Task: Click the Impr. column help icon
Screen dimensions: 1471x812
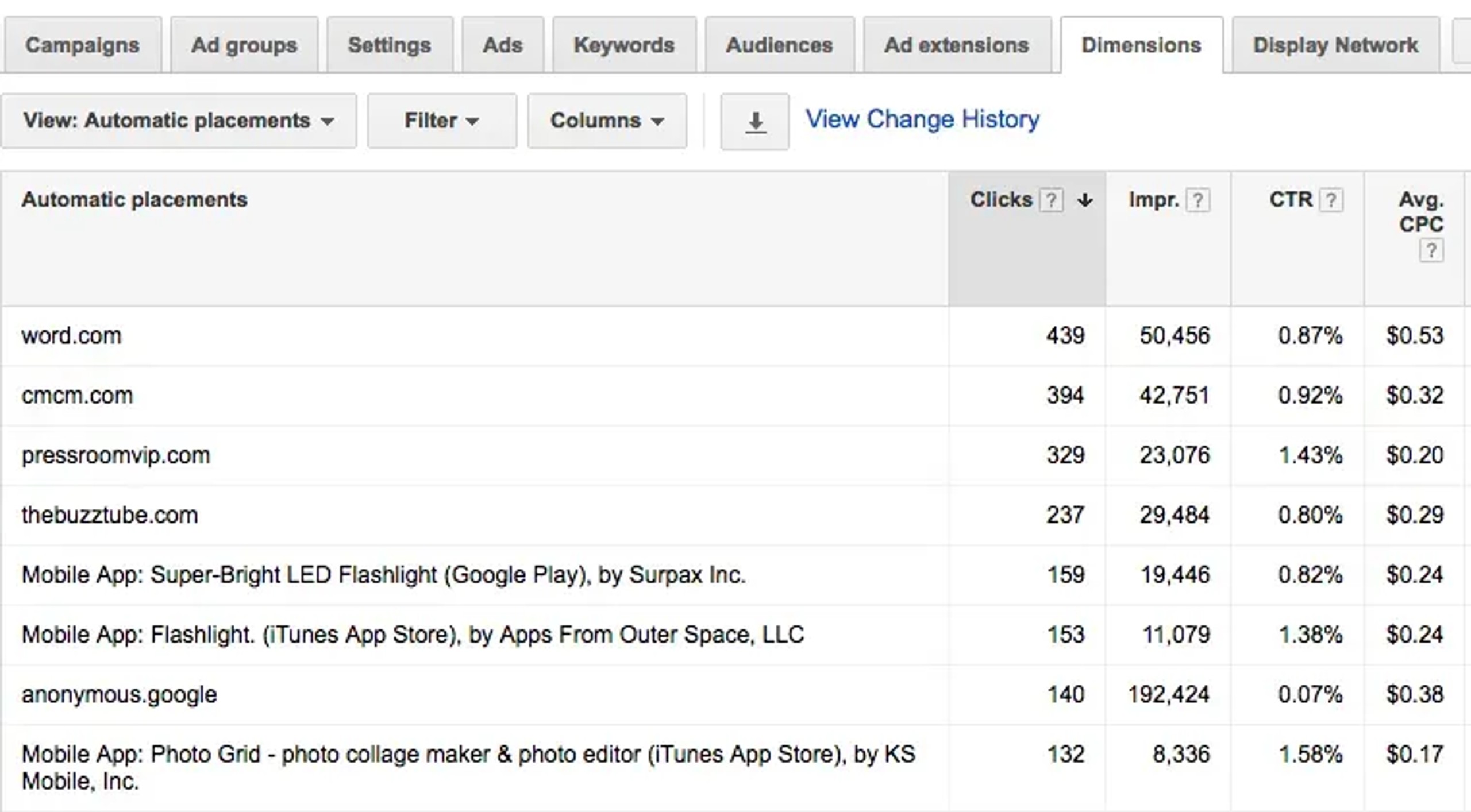Action: pos(1198,200)
